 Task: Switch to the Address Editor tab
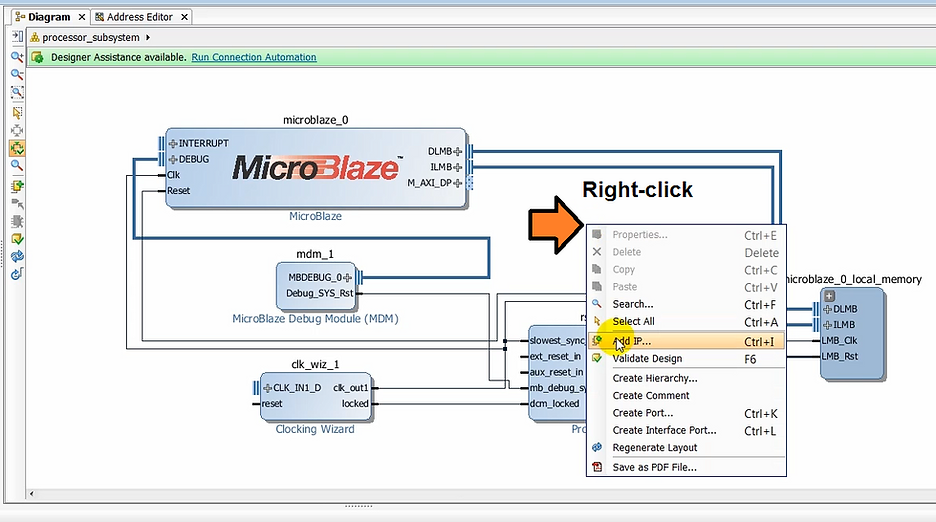click(139, 17)
